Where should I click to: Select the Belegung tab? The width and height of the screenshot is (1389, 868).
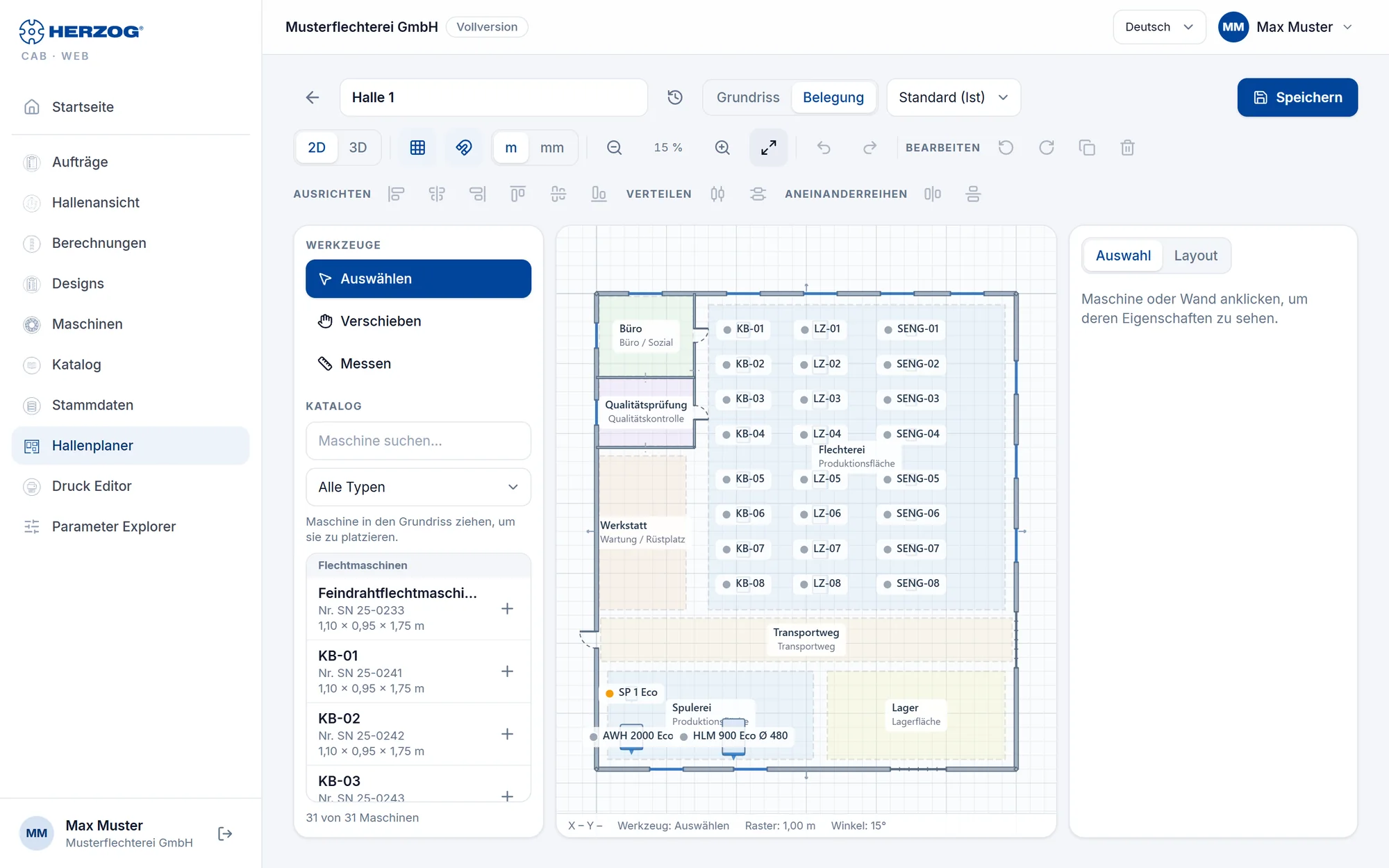(x=833, y=97)
